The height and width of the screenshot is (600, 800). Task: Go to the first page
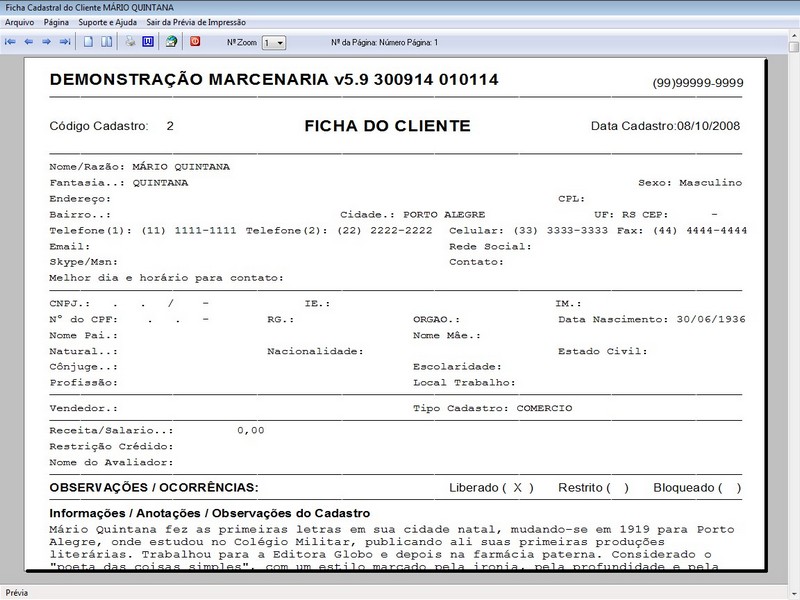click(12, 41)
